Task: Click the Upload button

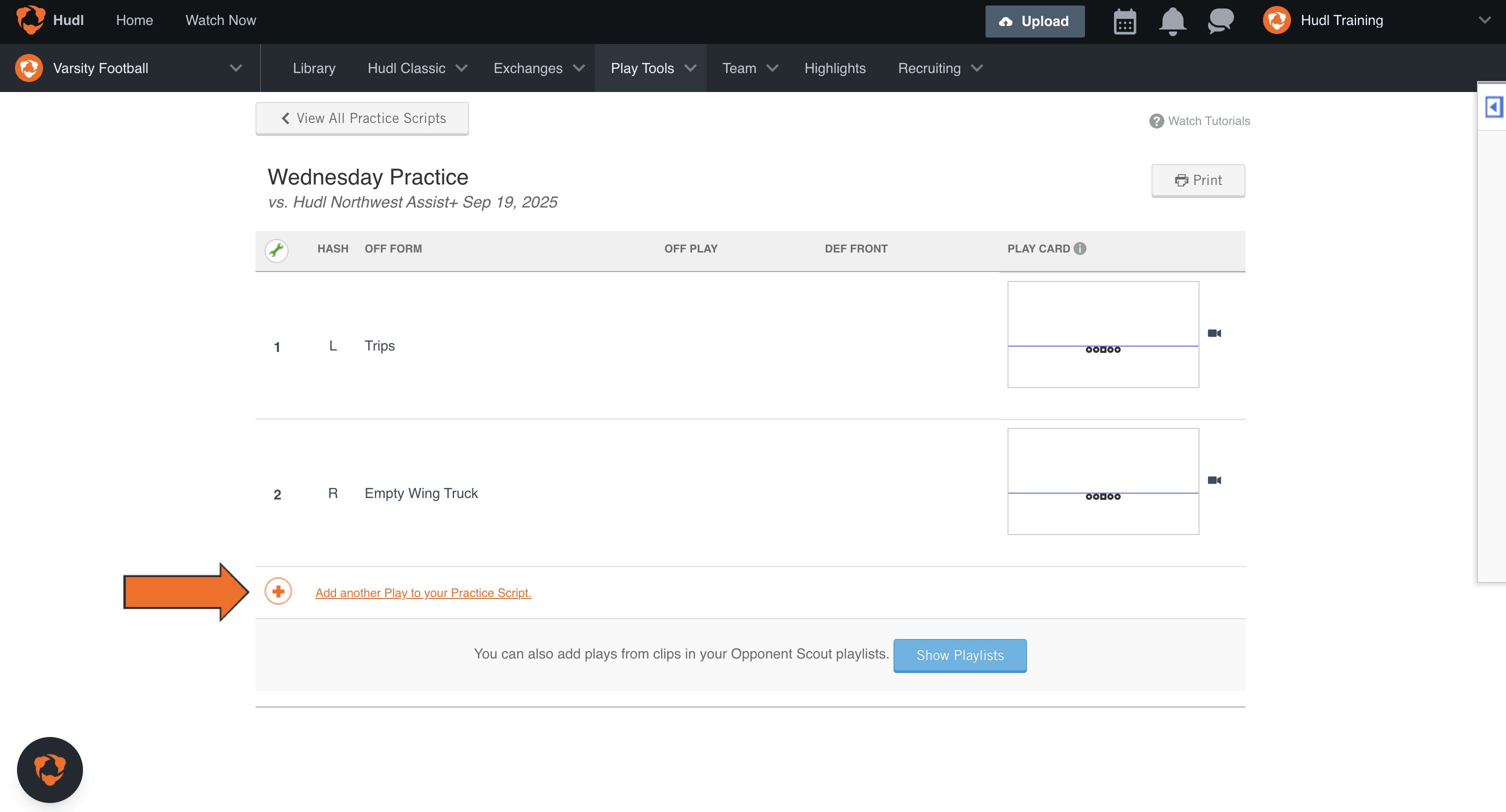Action: pyautogui.click(x=1035, y=21)
